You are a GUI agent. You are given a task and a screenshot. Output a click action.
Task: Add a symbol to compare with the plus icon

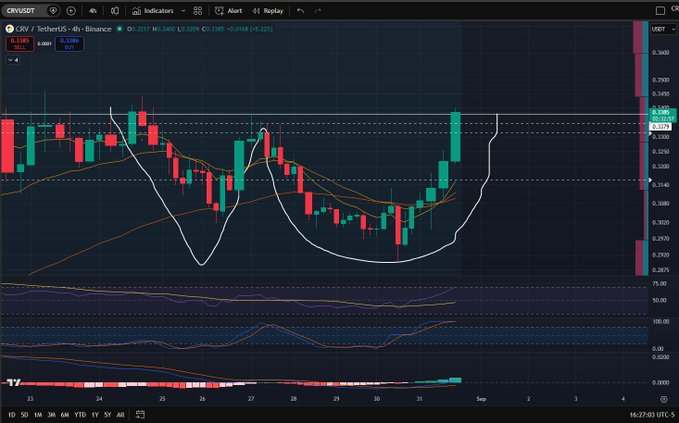click(x=71, y=10)
